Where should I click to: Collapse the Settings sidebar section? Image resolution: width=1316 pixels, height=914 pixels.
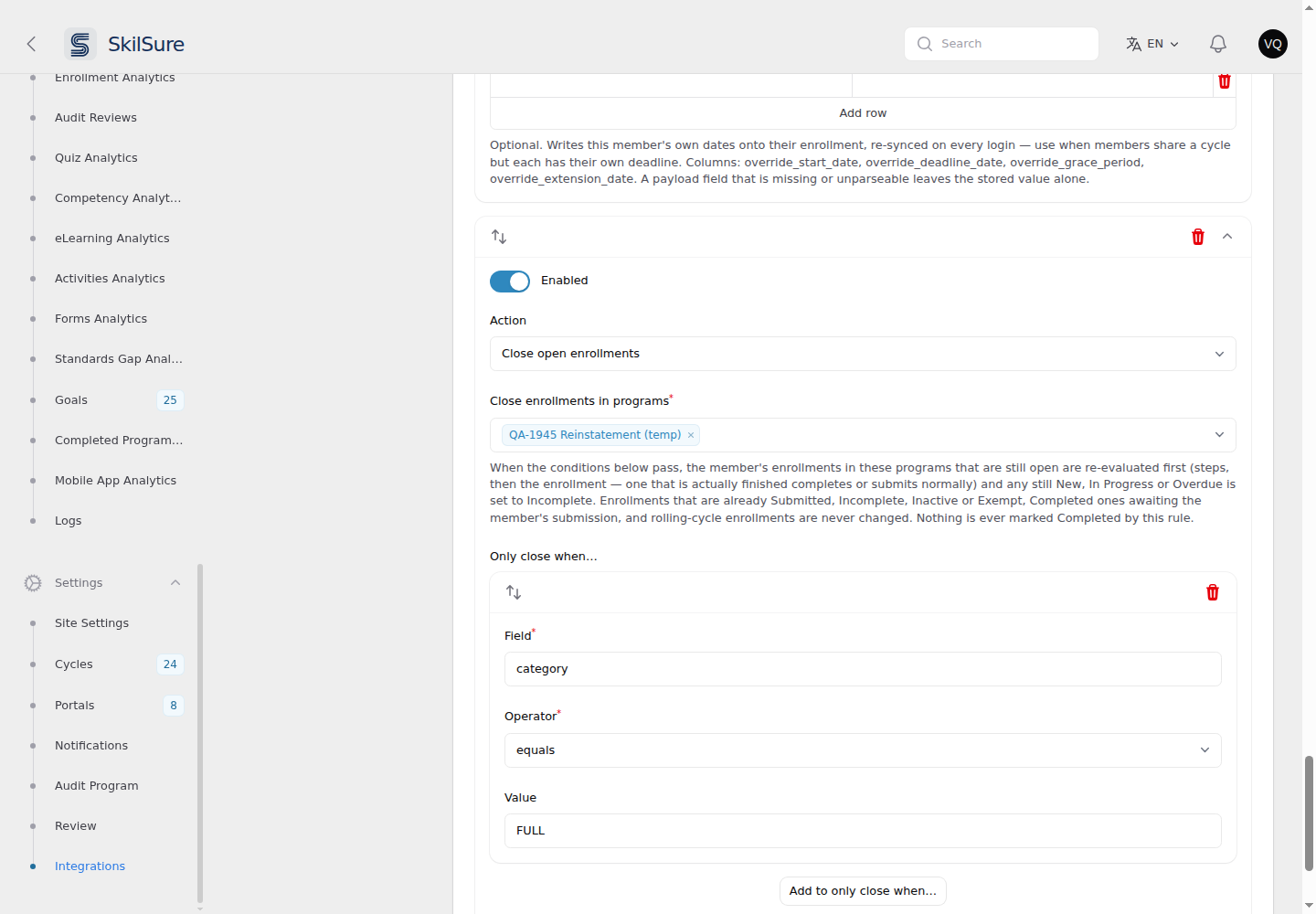(175, 583)
